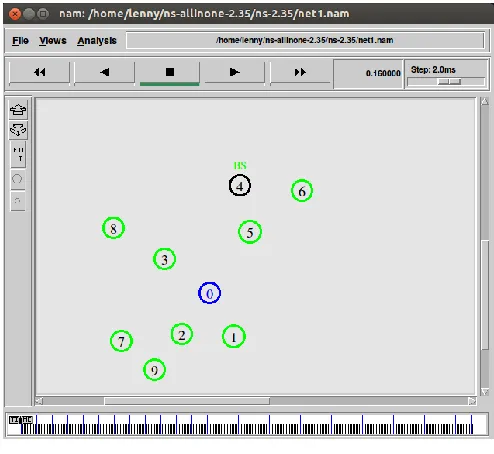Open the File menu

point(20,41)
